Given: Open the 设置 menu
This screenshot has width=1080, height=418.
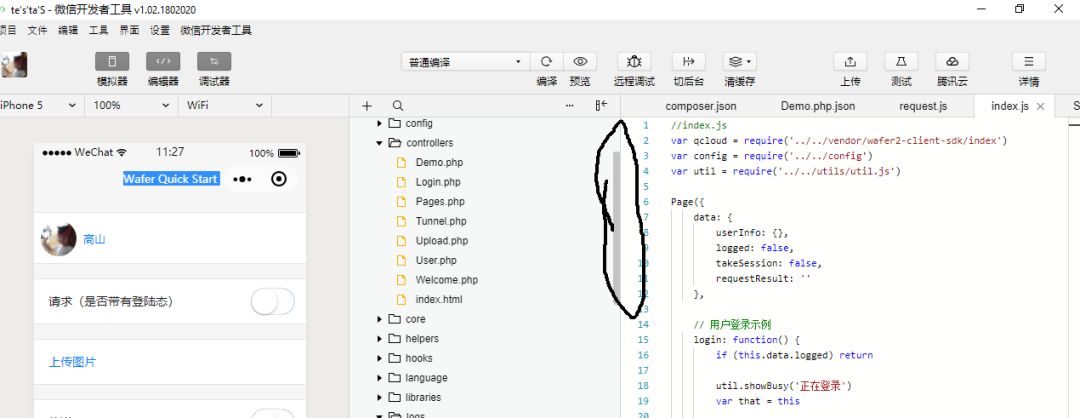Looking at the screenshot, I should pyautogui.click(x=160, y=30).
